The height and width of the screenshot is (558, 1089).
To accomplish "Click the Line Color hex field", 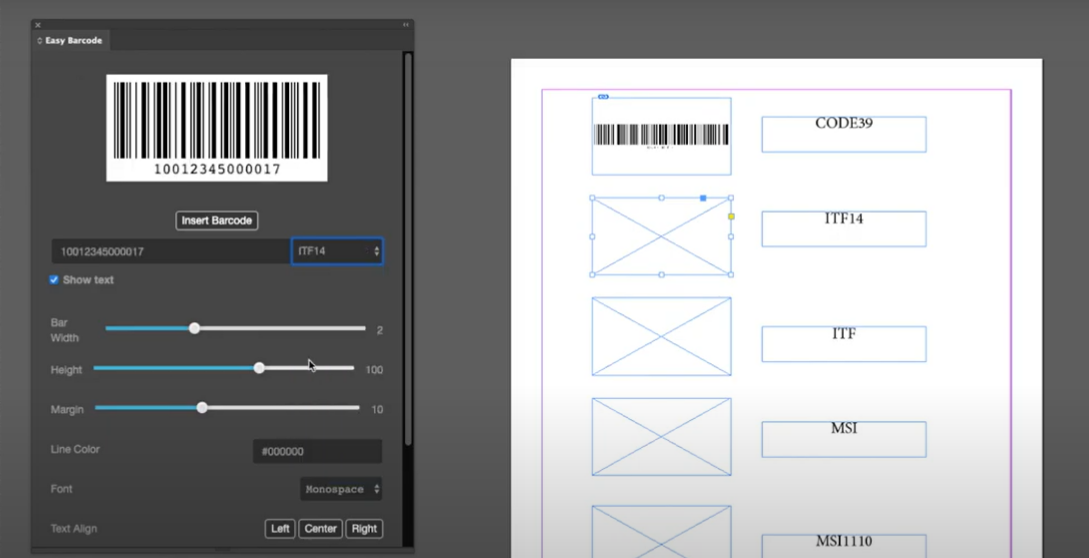I will pos(317,451).
